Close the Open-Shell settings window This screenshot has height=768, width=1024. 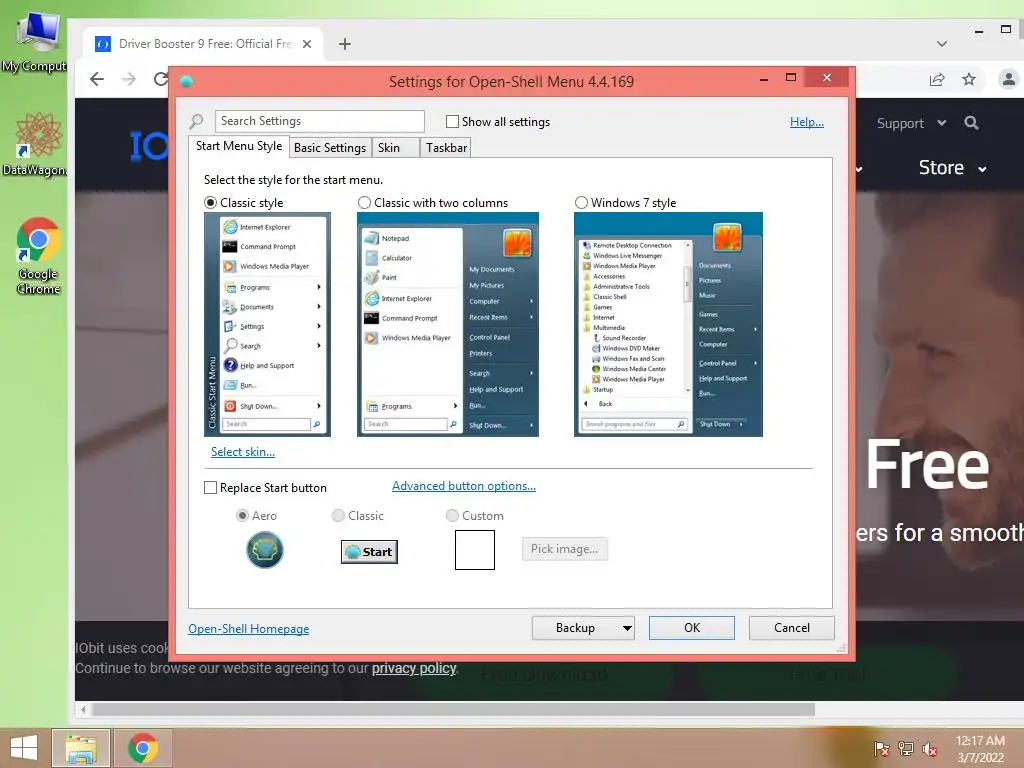pos(827,78)
